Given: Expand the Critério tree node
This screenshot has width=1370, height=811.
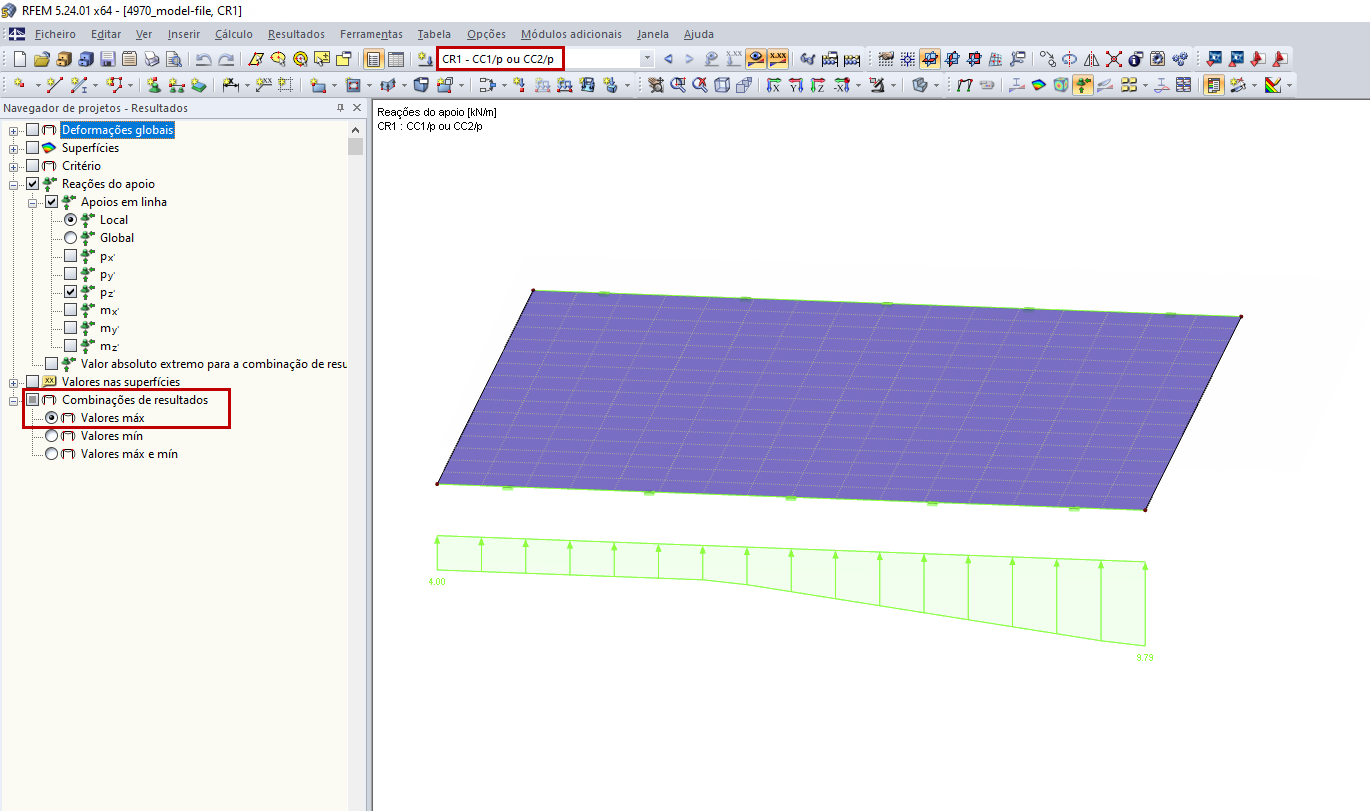Looking at the screenshot, I should tap(14, 166).
